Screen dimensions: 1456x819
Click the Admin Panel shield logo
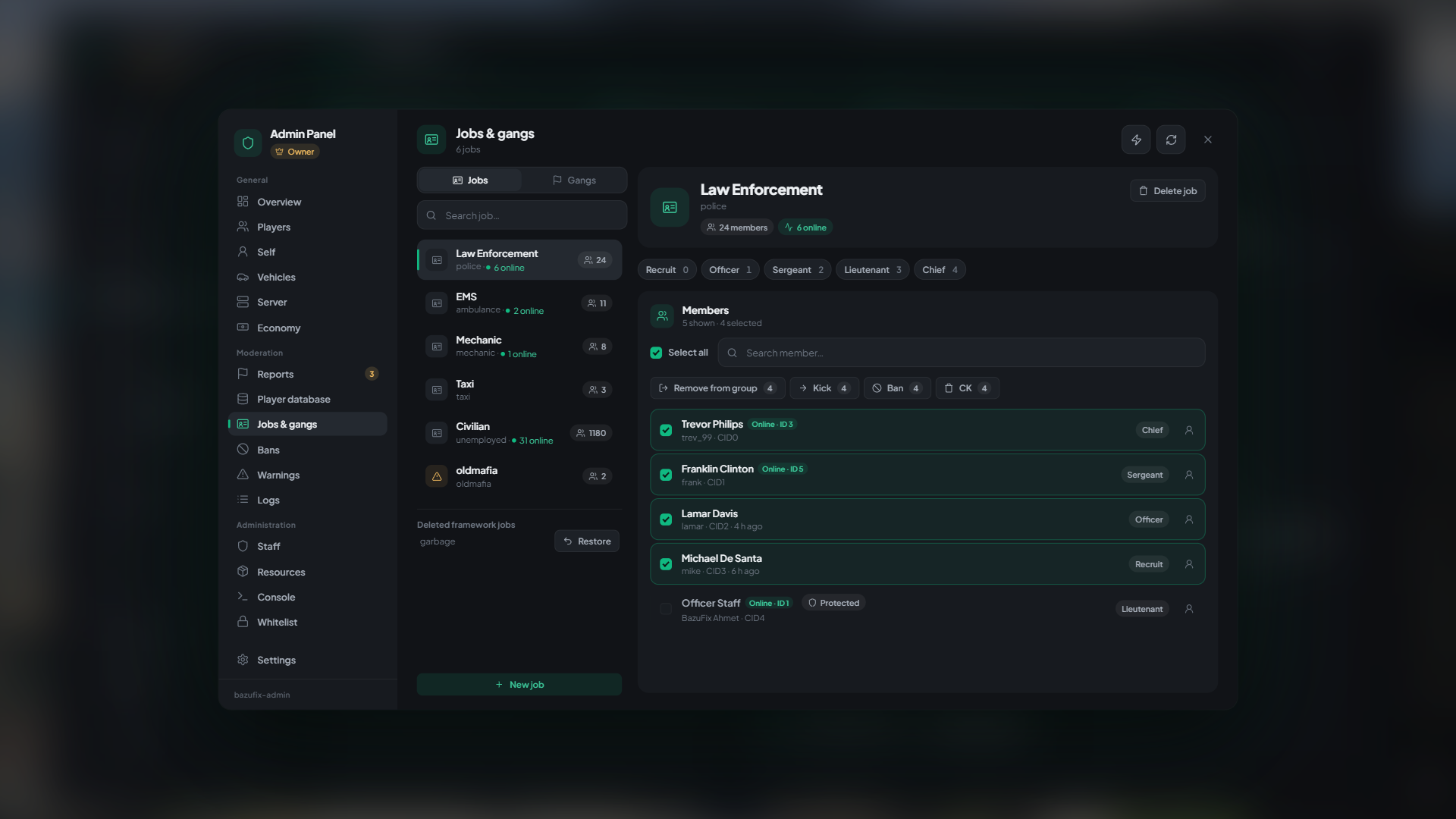(x=248, y=143)
